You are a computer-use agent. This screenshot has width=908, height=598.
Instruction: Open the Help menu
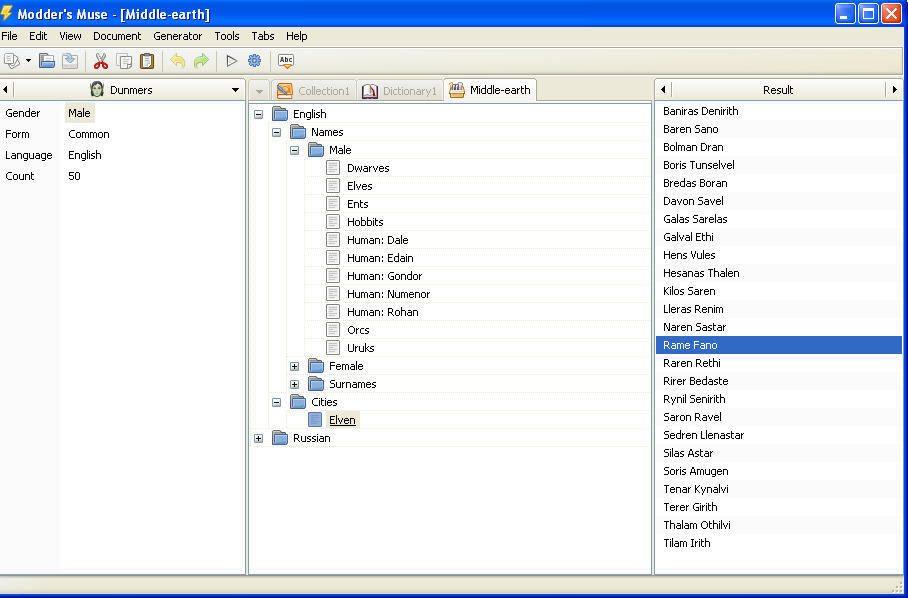(296, 36)
